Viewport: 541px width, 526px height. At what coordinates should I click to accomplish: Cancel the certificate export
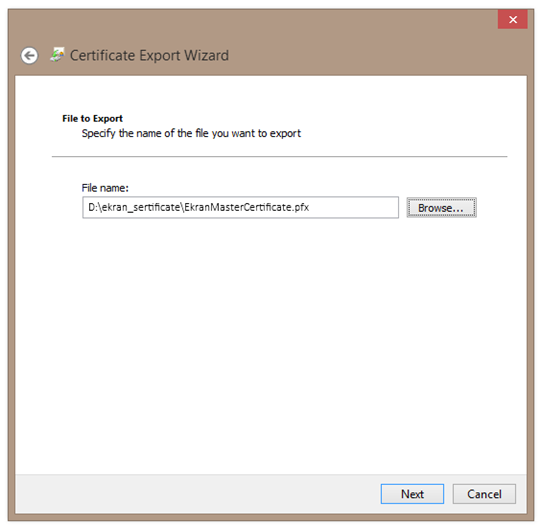484,494
